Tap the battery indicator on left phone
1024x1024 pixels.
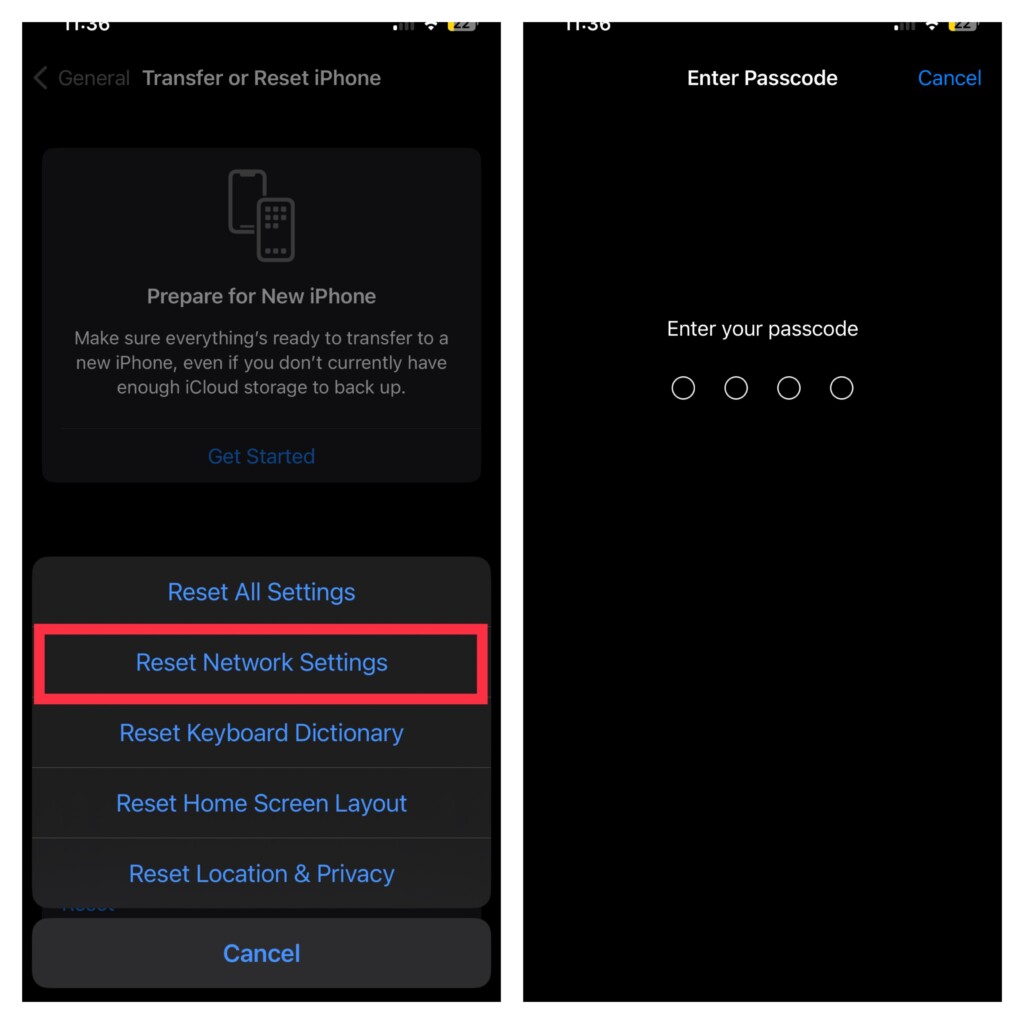(x=462, y=26)
